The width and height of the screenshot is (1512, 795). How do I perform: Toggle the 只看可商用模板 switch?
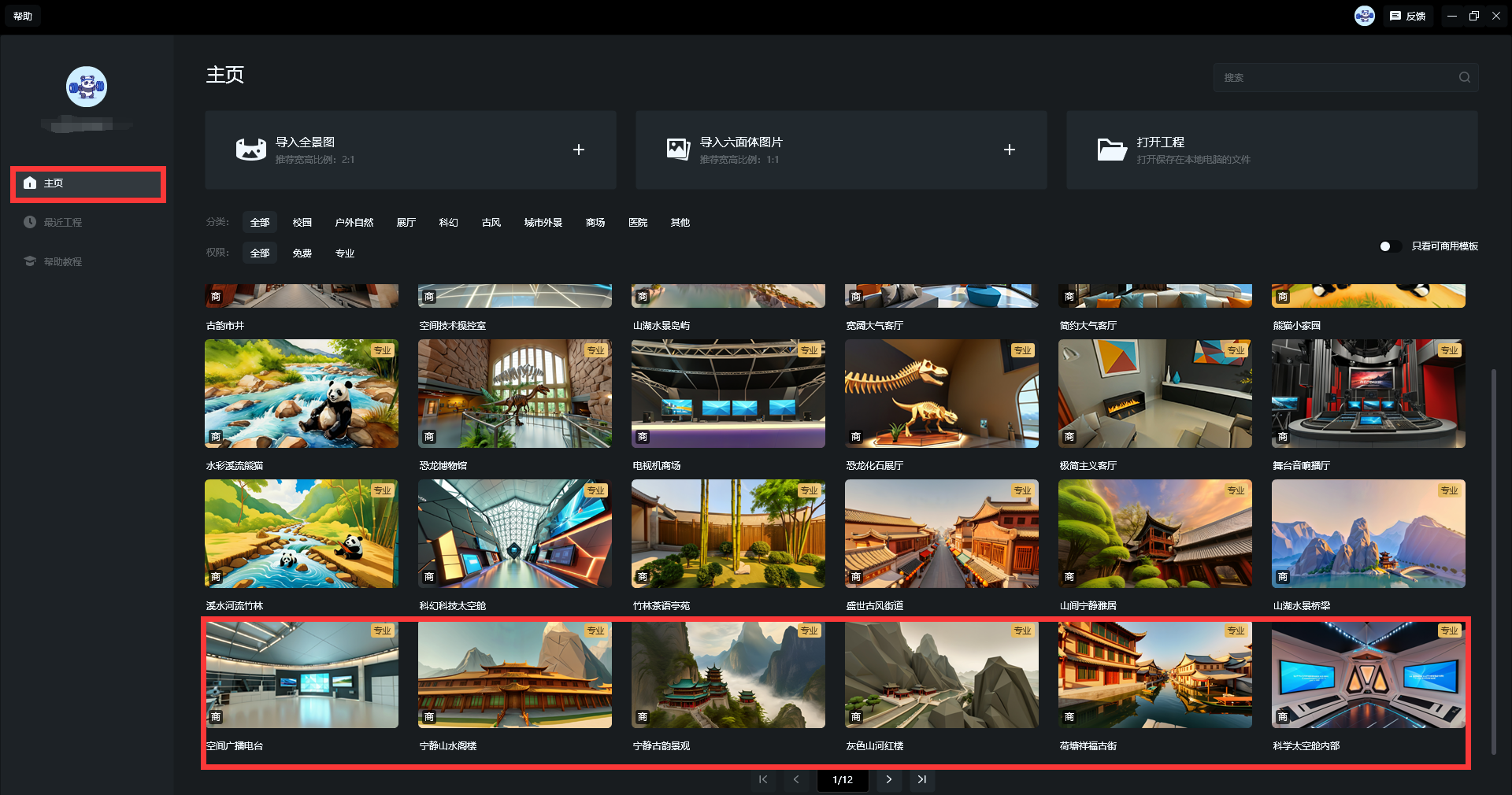tap(1389, 246)
